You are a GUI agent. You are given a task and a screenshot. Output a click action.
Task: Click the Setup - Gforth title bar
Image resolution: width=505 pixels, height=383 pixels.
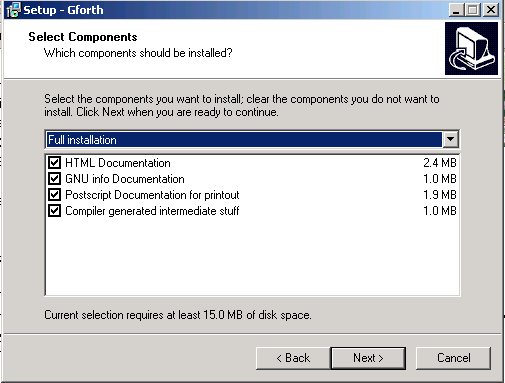click(x=233, y=10)
